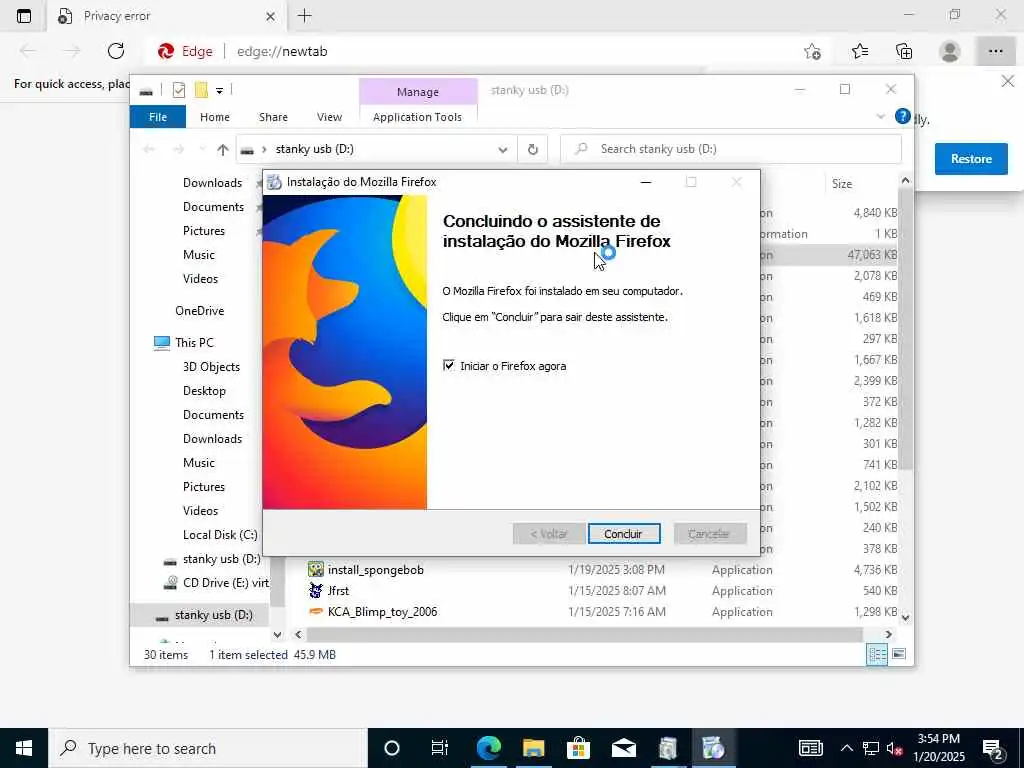Select the Jfrst application file
The width and height of the screenshot is (1024, 768).
tap(338, 591)
